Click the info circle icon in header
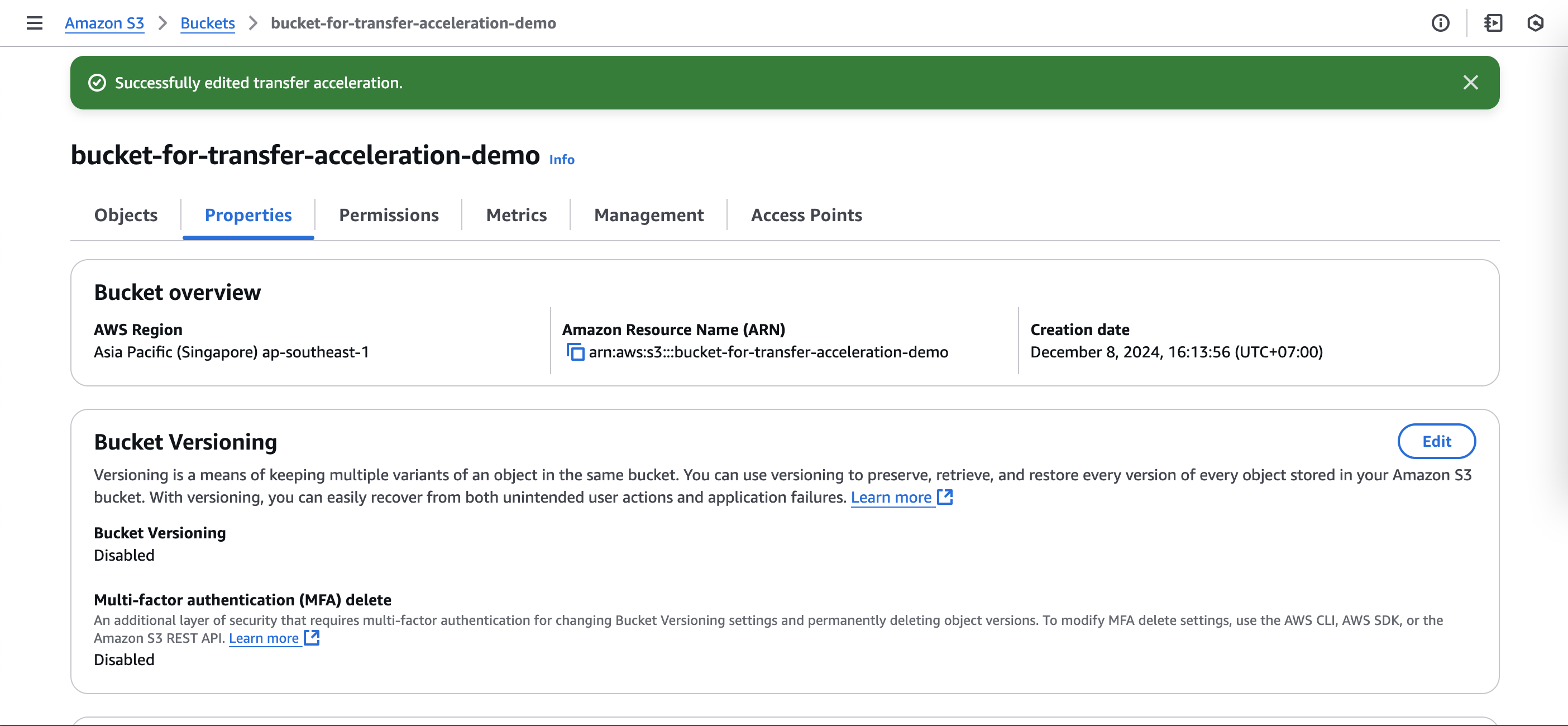The height and width of the screenshot is (726, 1568). click(1440, 23)
